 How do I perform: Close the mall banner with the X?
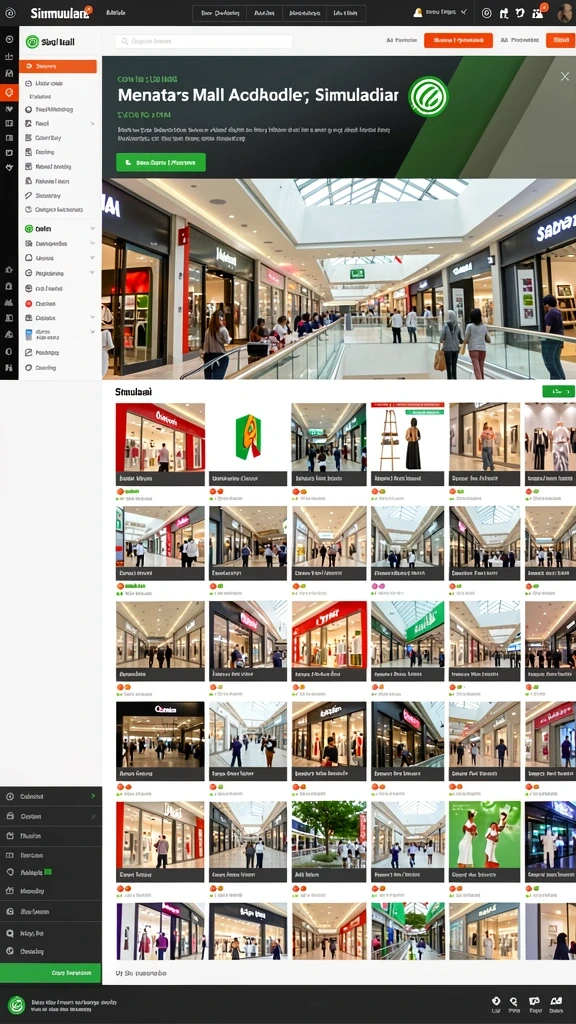click(x=565, y=76)
